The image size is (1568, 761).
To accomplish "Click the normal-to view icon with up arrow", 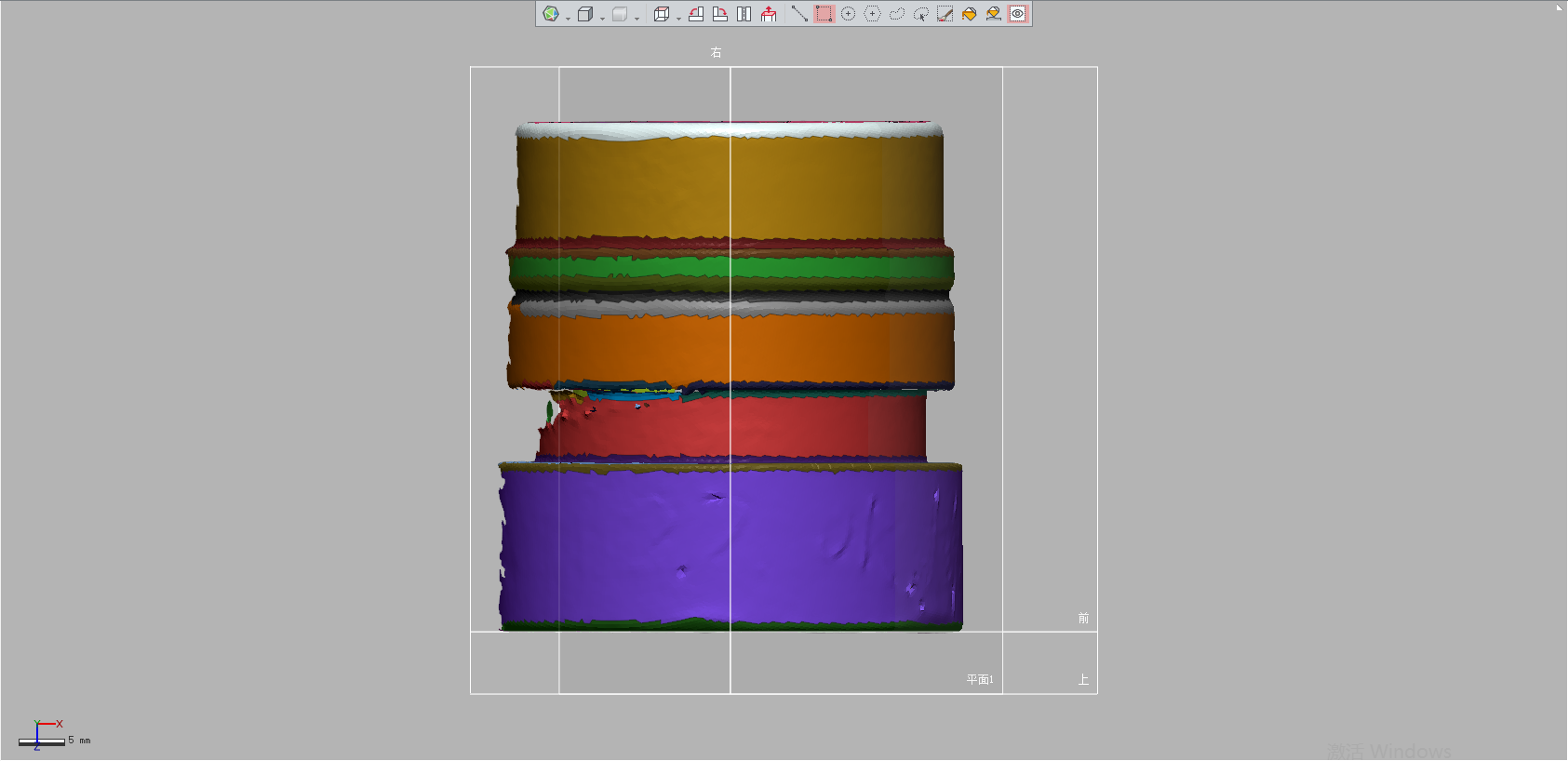I will tap(769, 14).
